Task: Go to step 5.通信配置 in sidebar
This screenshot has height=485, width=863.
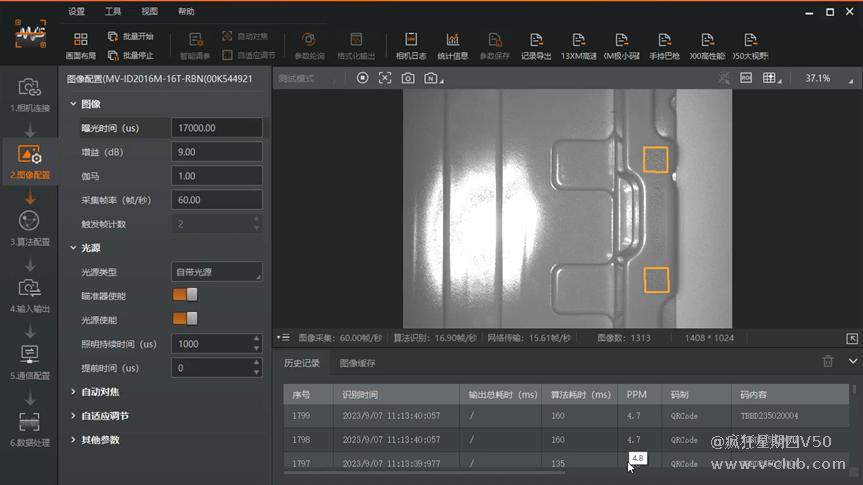Action: click(x=30, y=362)
